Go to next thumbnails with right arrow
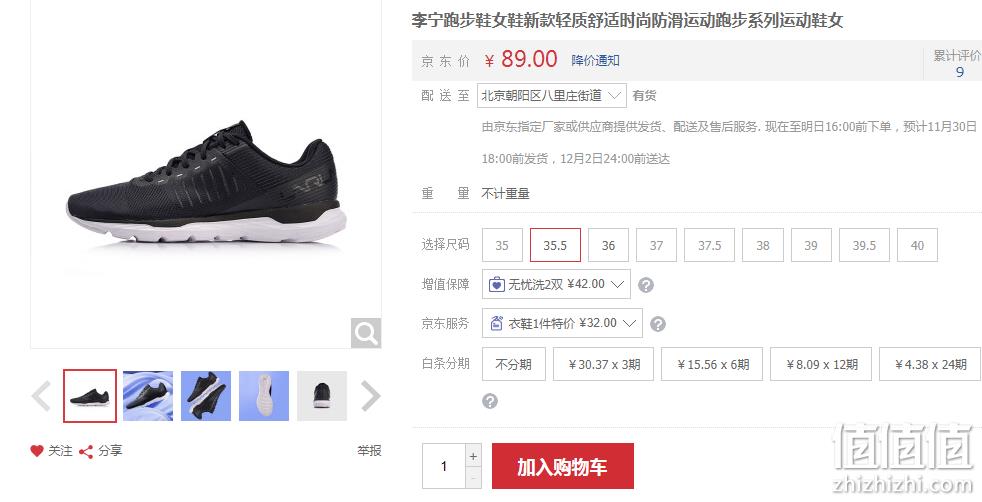 pos(370,396)
